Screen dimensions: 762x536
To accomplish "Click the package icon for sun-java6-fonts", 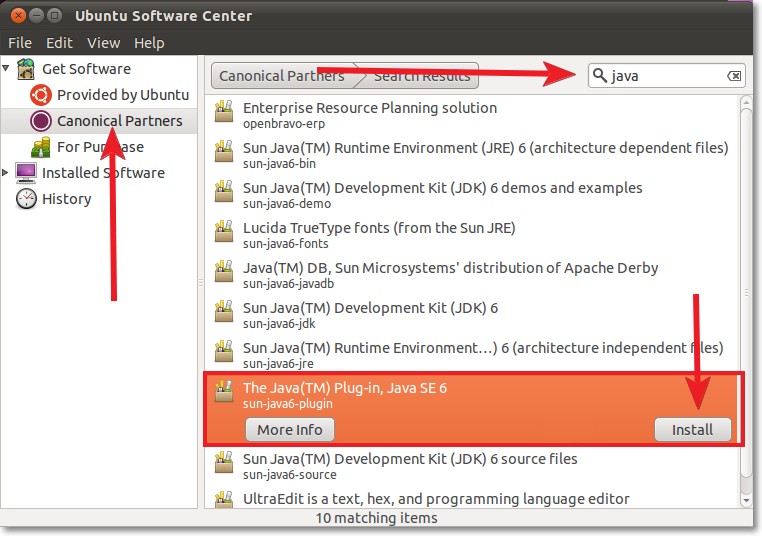I will (x=224, y=231).
